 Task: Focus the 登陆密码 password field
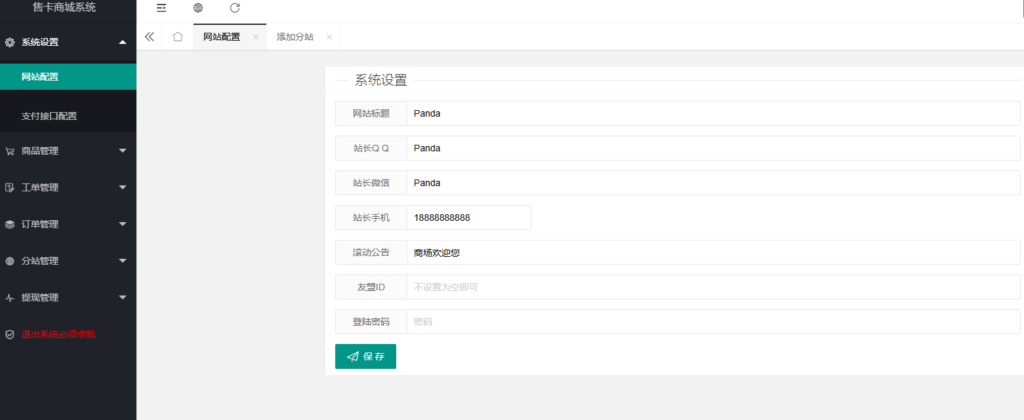[x=713, y=321]
